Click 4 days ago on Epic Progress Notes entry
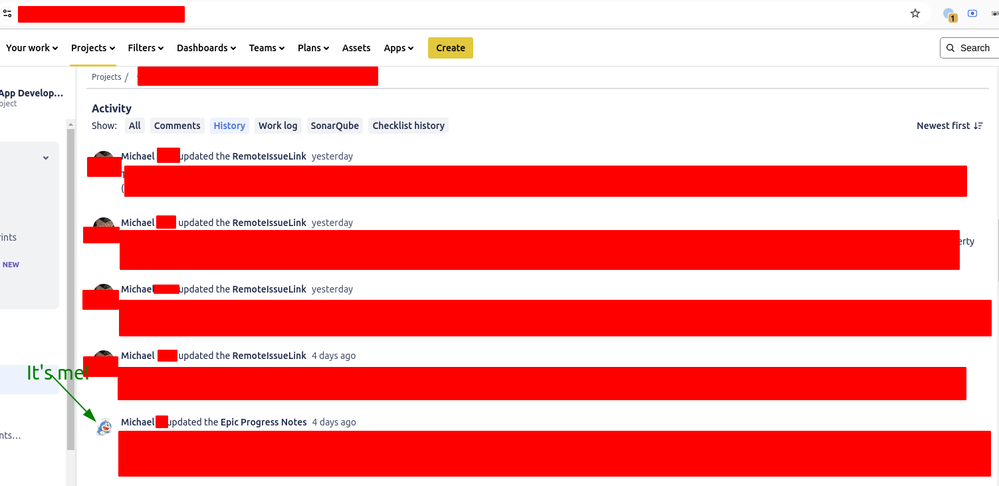The width and height of the screenshot is (999, 486). tap(334, 422)
